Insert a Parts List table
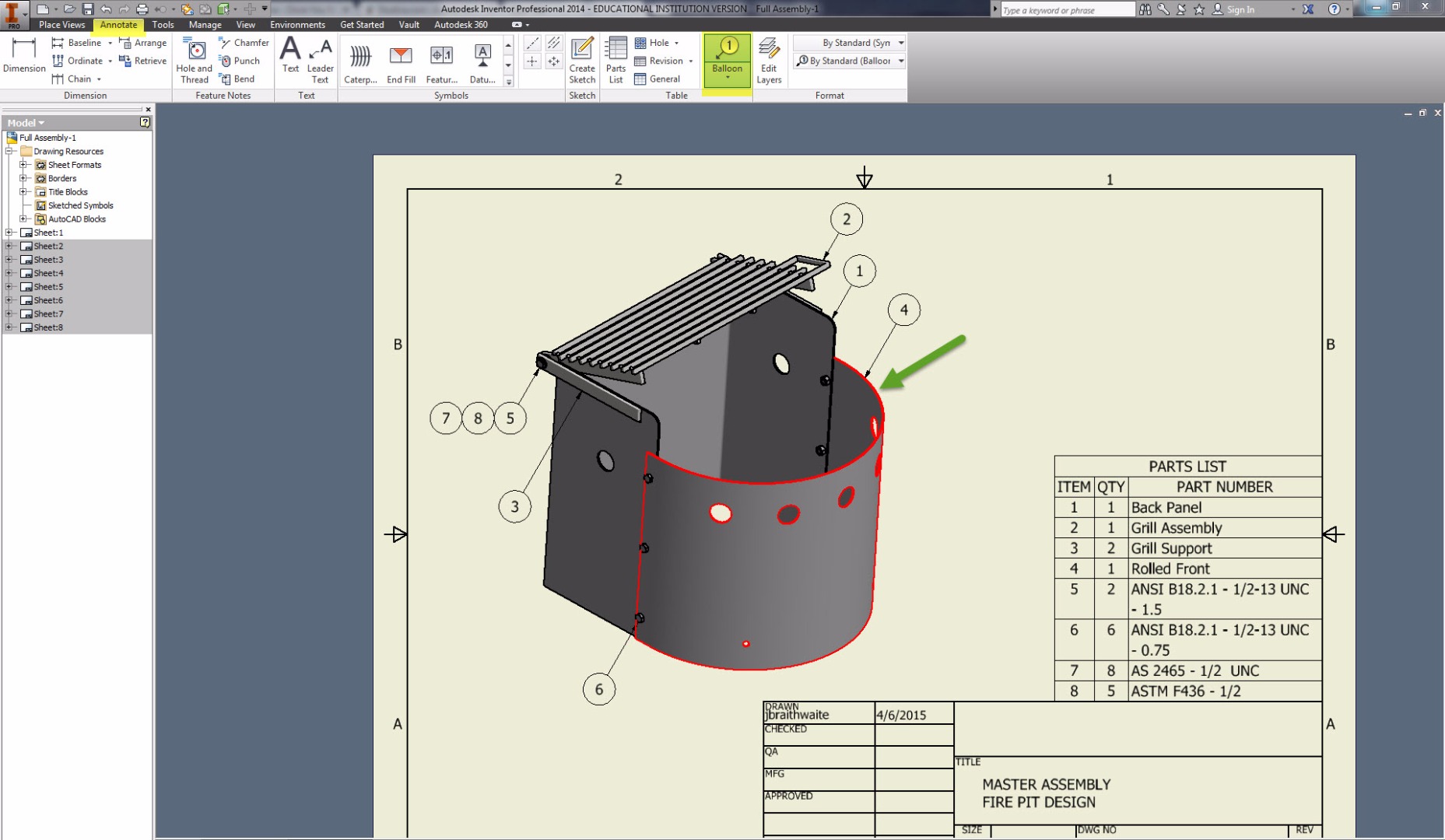The width and height of the screenshot is (1445, 840). [x=616, y=60]
